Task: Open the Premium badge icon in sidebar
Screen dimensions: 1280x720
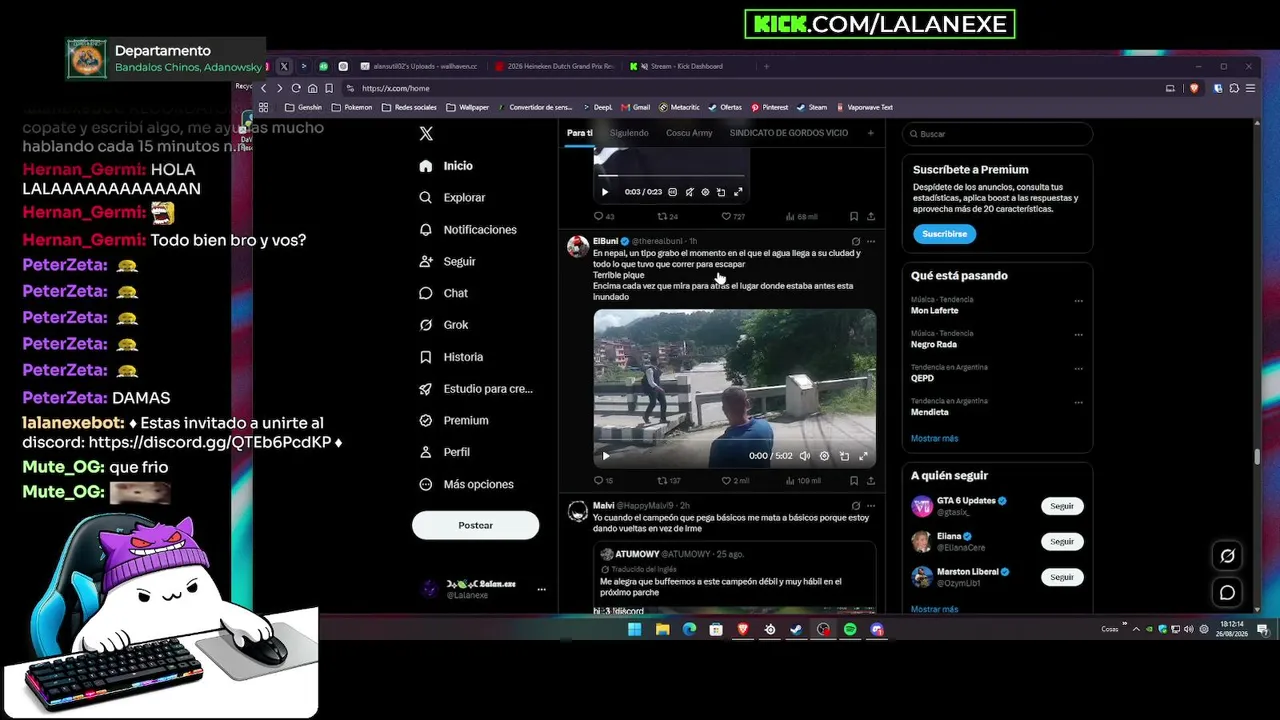Action: tap(426, 421)
